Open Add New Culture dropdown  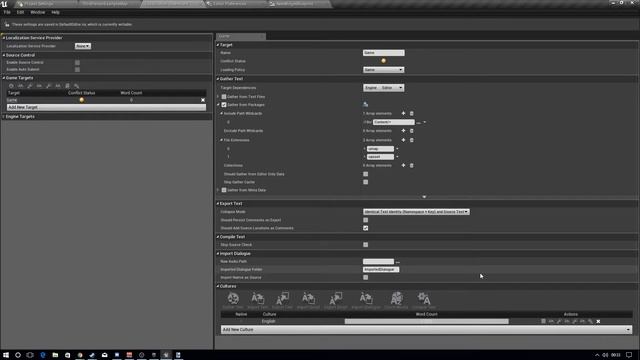[x=427, y=329]
